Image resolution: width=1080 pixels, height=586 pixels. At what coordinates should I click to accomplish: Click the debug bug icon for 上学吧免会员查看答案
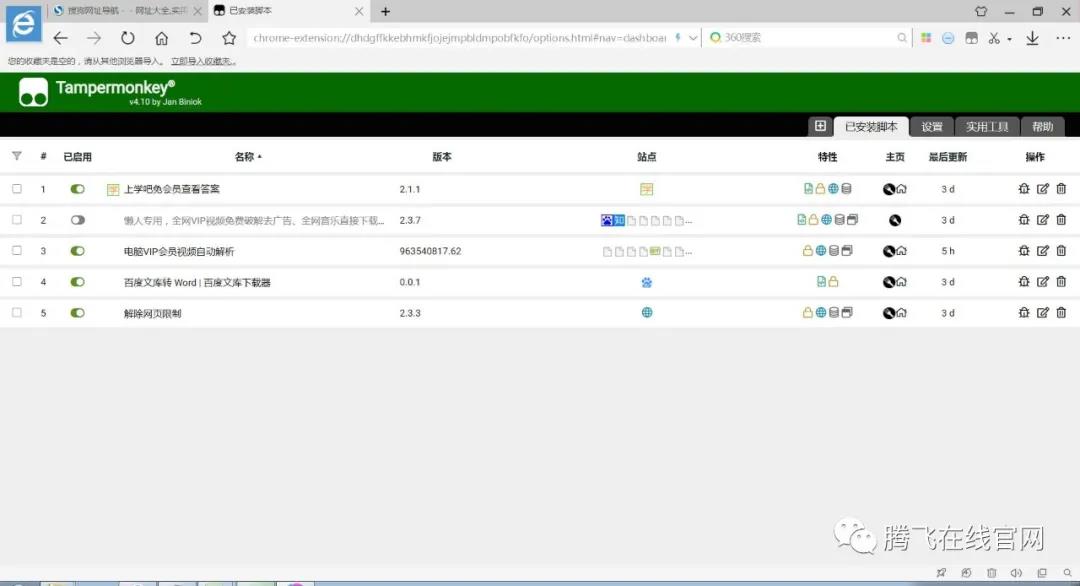coord(1024,189)
